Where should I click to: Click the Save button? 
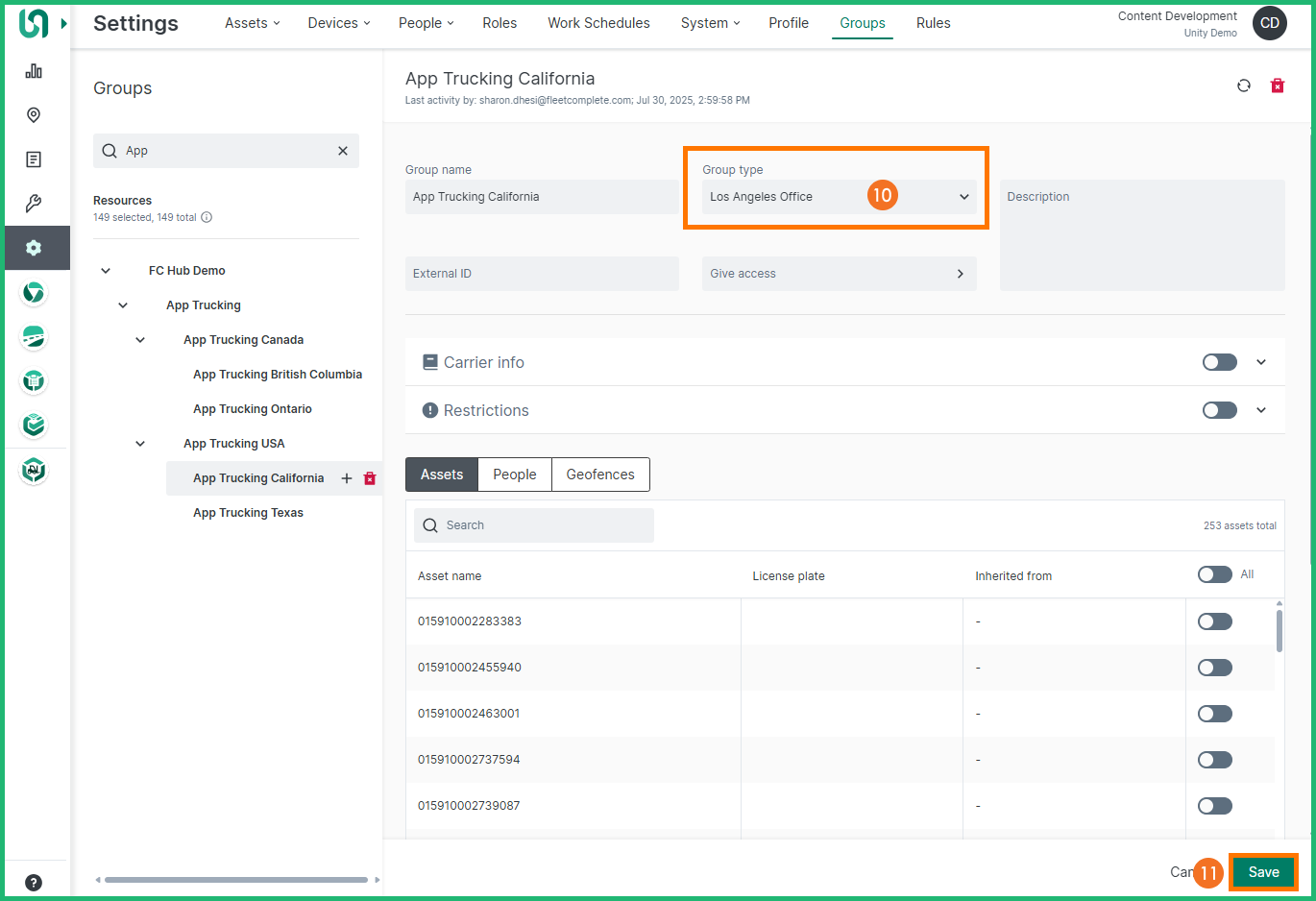[x=1263, y=872]
